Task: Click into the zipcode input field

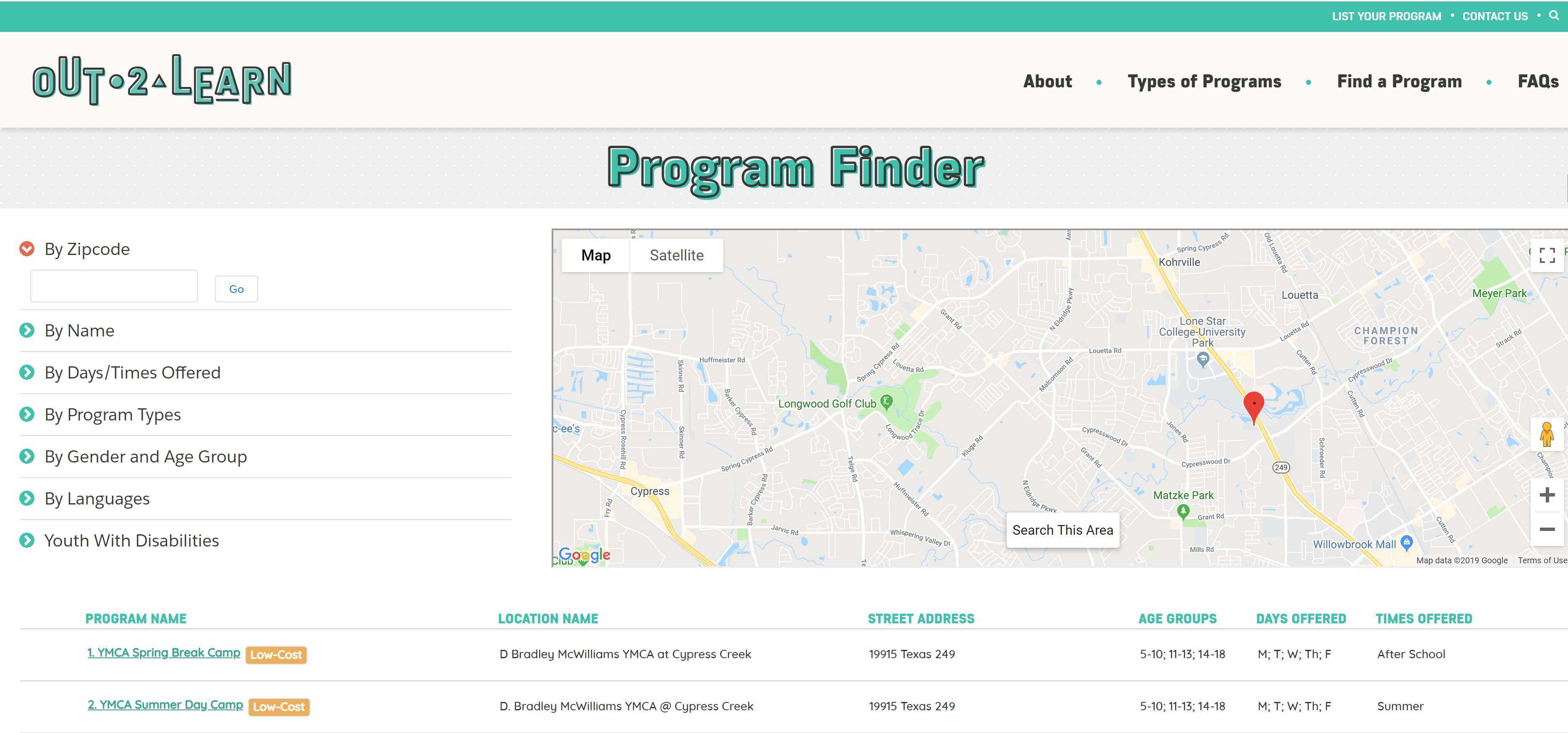Action: [115, 286]
